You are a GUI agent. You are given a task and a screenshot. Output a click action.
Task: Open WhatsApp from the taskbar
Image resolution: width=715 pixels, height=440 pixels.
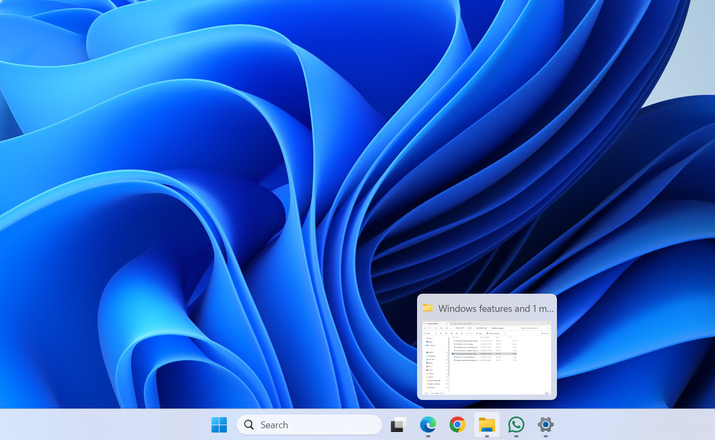pos(516,424)
